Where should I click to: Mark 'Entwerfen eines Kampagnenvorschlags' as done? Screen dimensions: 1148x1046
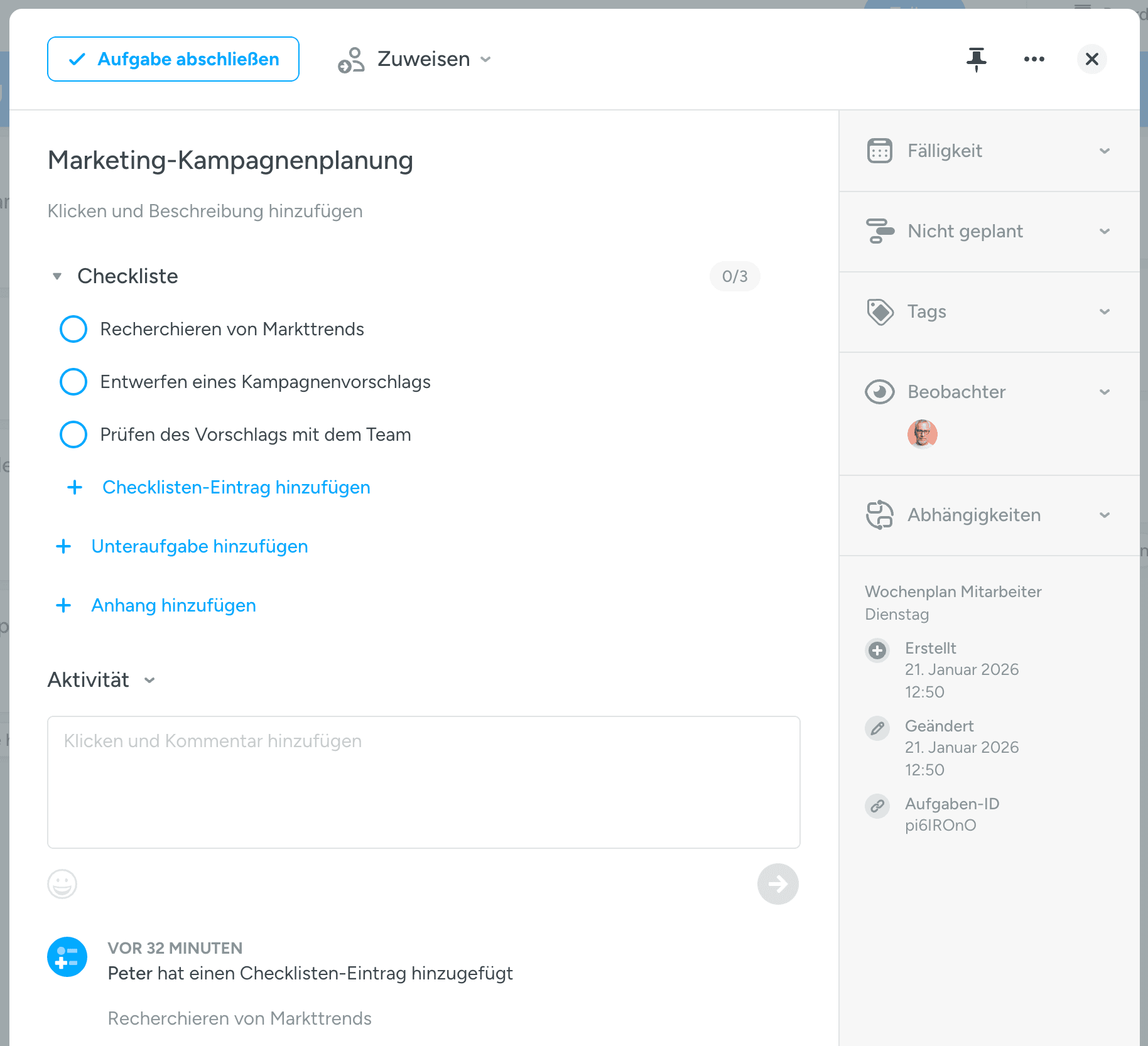pyautogui.click(x=73, y=382)
